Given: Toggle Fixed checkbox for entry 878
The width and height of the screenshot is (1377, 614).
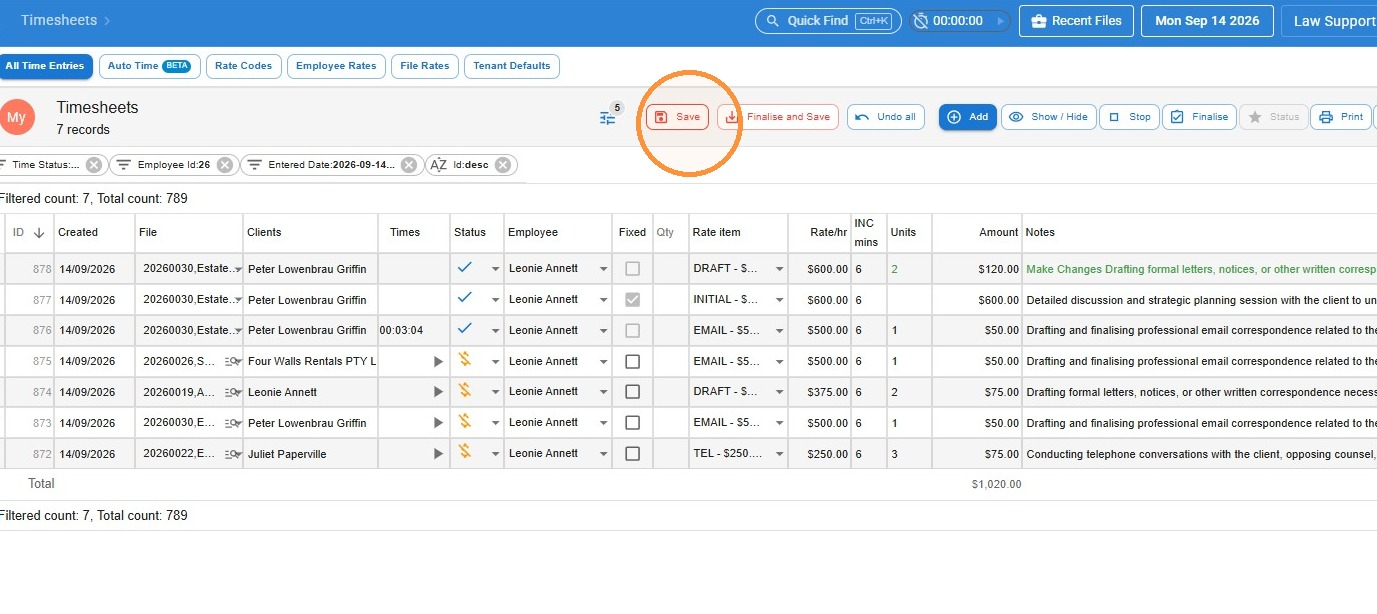Looking at the screenshot, I should coord(632,268).
